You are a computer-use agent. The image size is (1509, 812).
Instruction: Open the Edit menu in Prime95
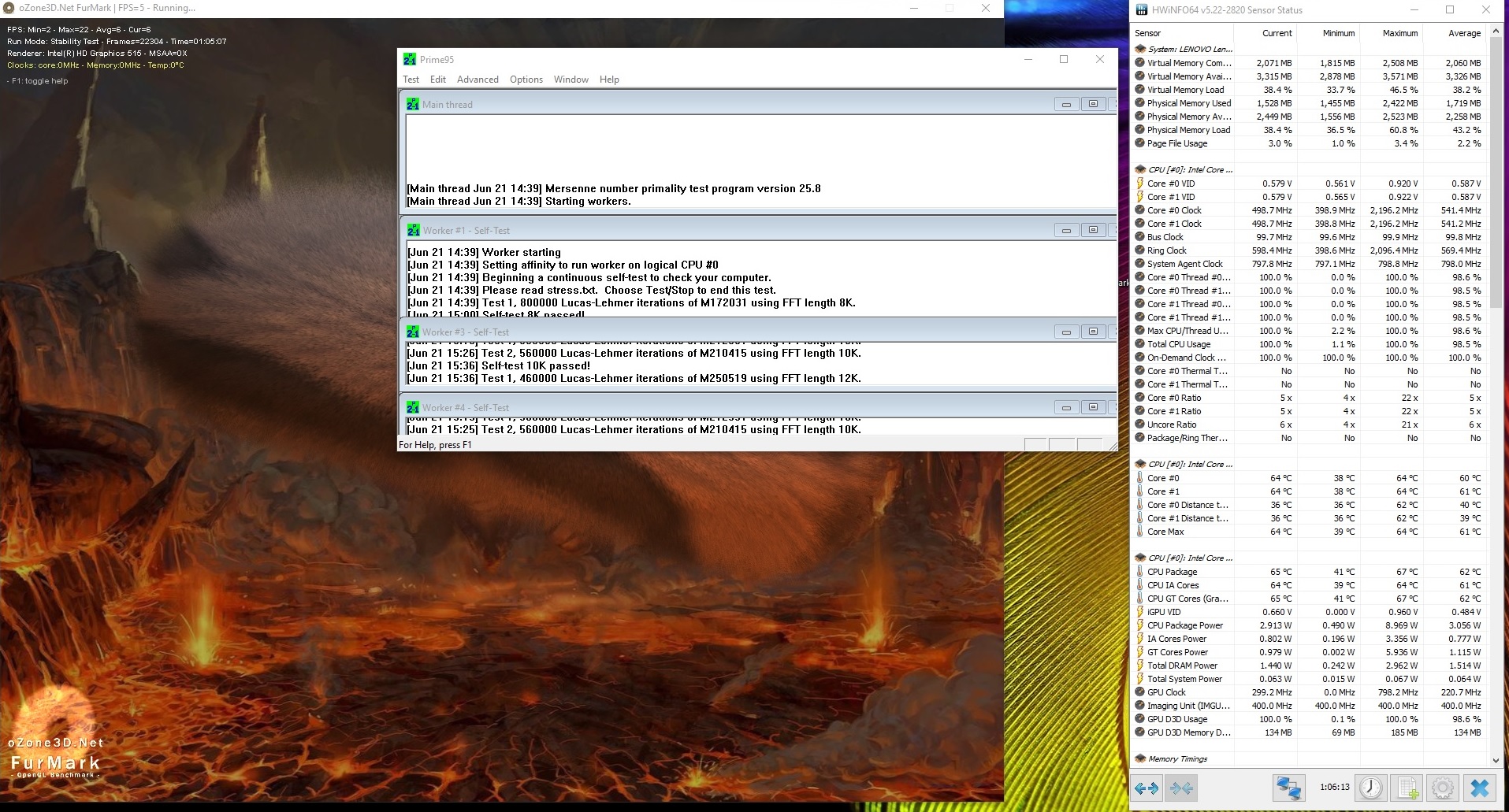438,80
